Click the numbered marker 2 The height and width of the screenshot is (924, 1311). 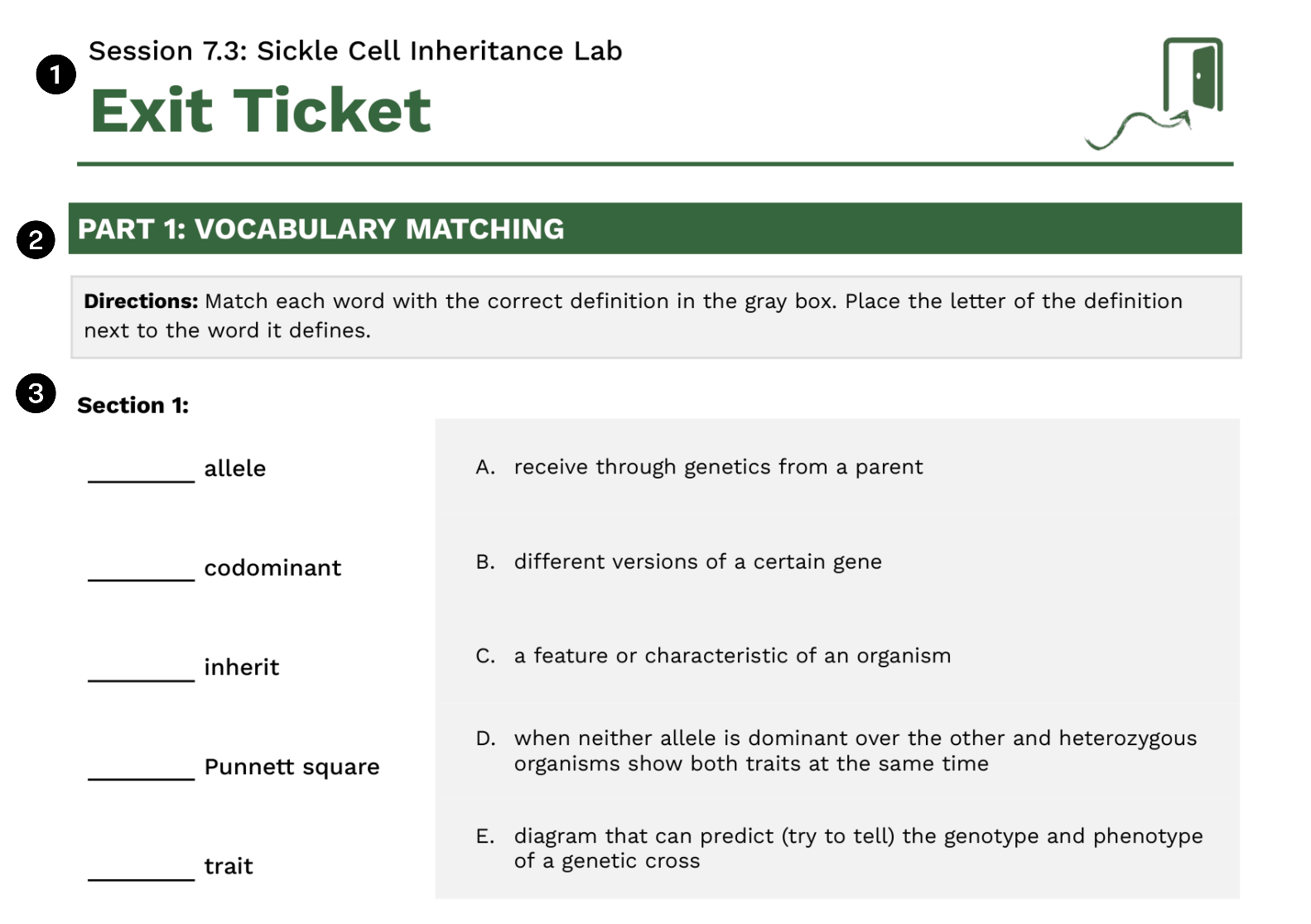(x=36, y=240)
